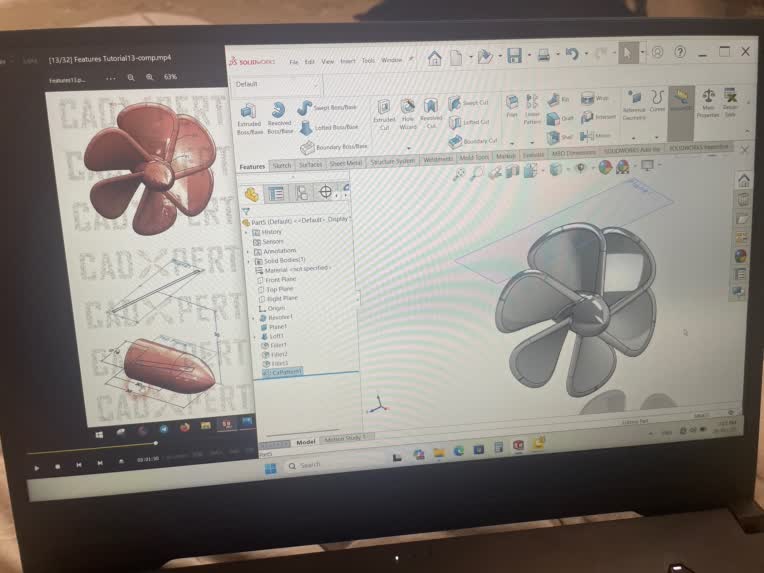Select the Shell tool
Image resolution: width=764 pixels, height=573 pixels.
coord(559,137)
